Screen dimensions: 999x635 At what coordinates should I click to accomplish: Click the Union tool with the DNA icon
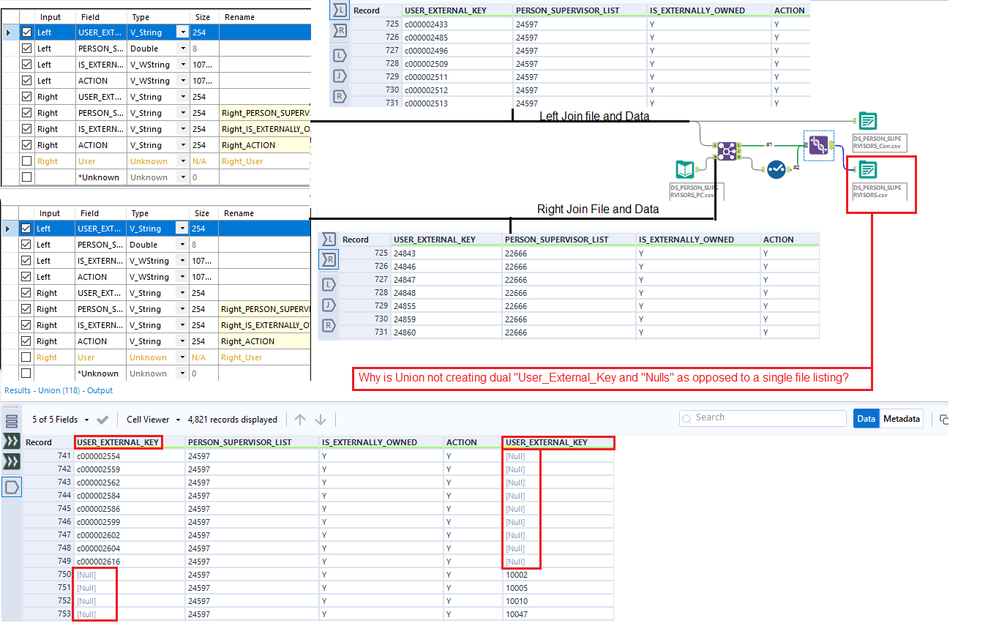[x=819, y=146]
